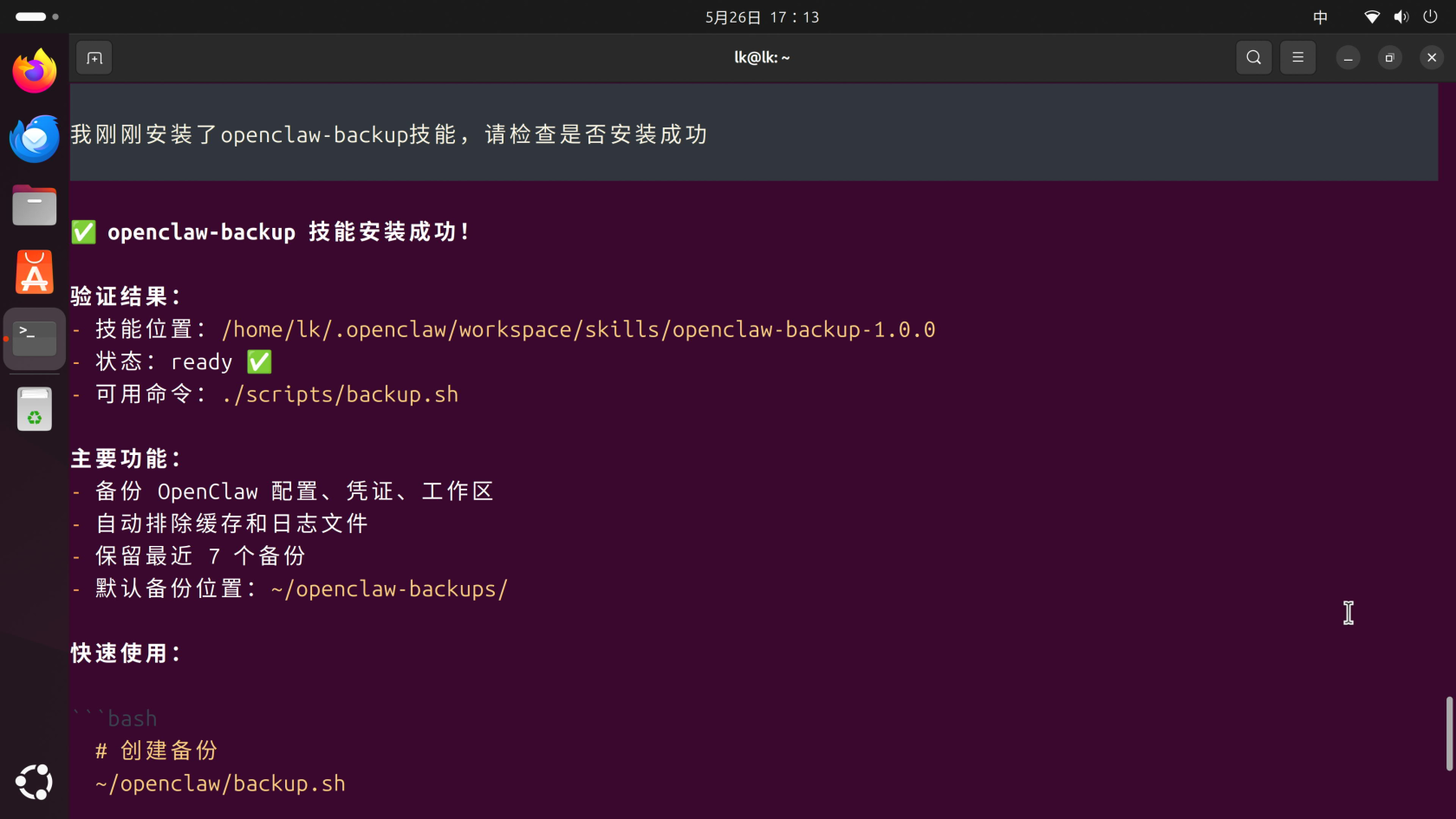Click the heading openclaw-backup 技能安装成功！
The image size is (1456, 819).
[x=289, y=232]
